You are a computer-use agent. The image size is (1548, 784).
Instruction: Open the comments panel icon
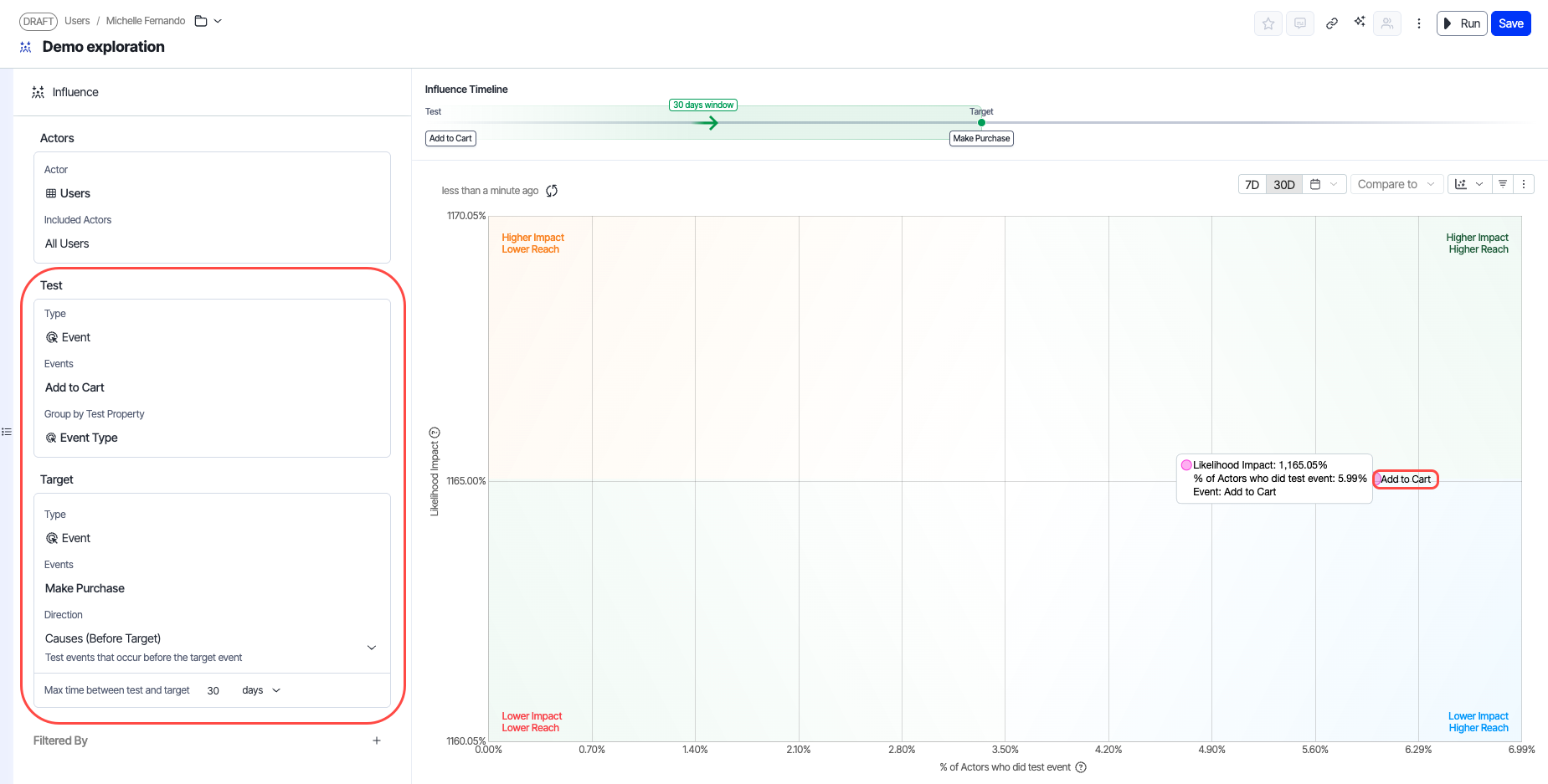coord(1299,23)
